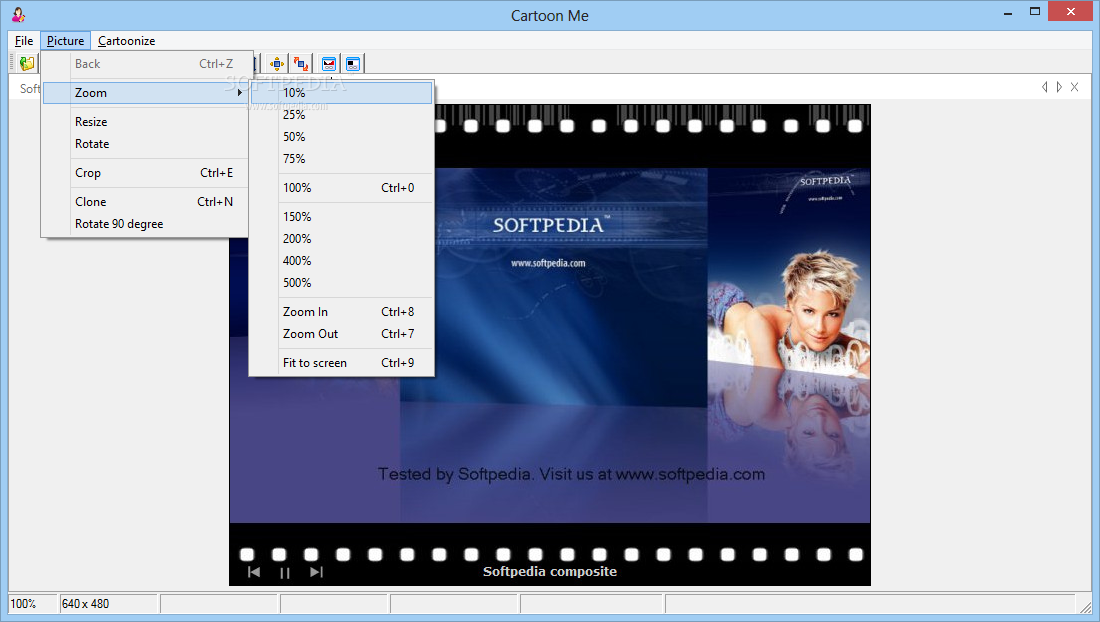The width and height of the screenshot is (1100, 622).
Task: Click the resize squares toolbar icon
Action: coord(301,64)
